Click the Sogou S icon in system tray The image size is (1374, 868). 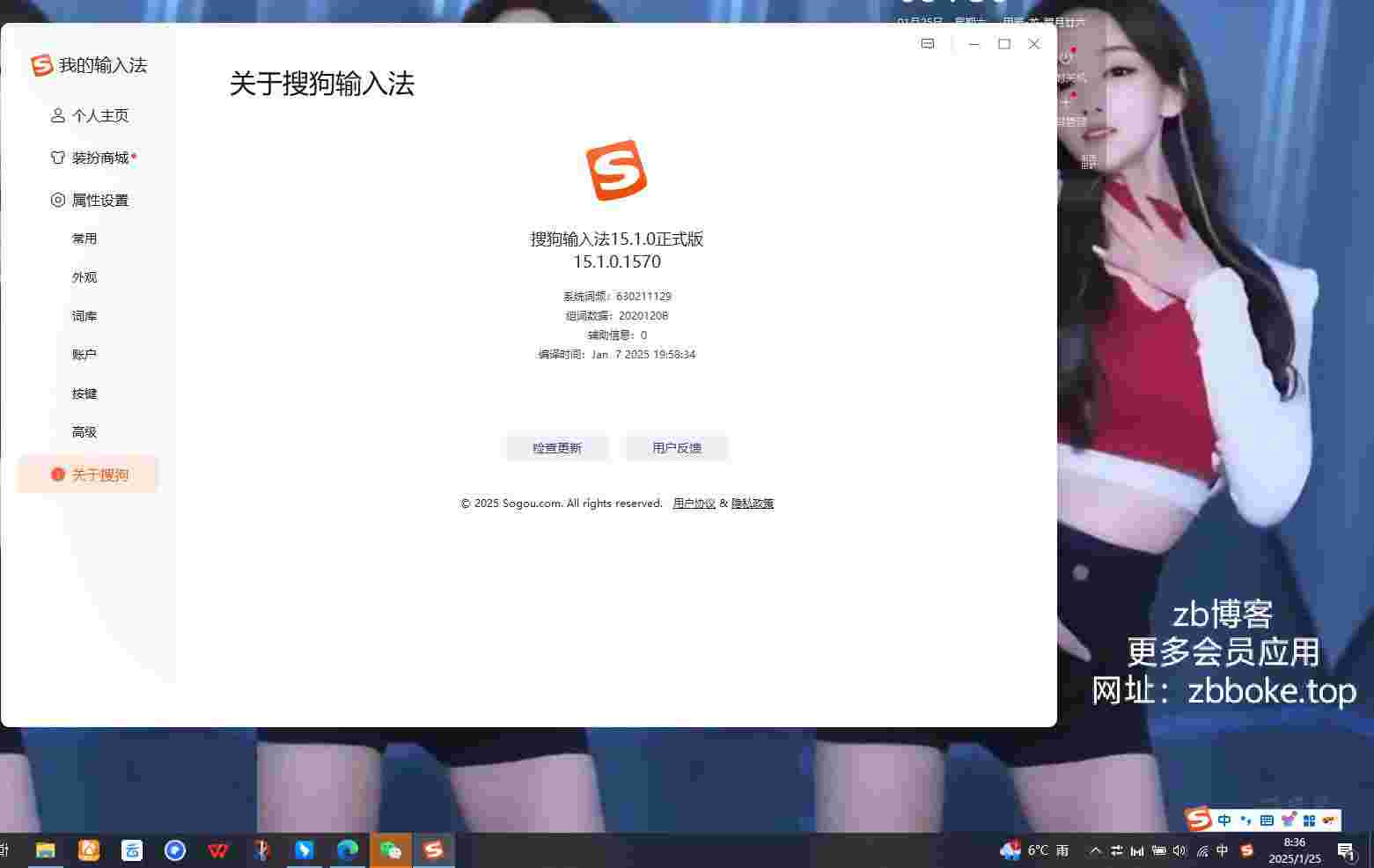(x=1246, y=850)
